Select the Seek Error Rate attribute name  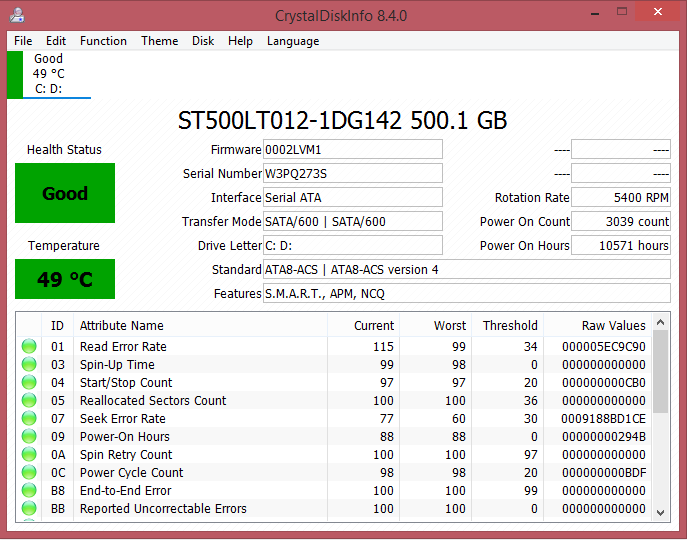click(x=123, y=418)
